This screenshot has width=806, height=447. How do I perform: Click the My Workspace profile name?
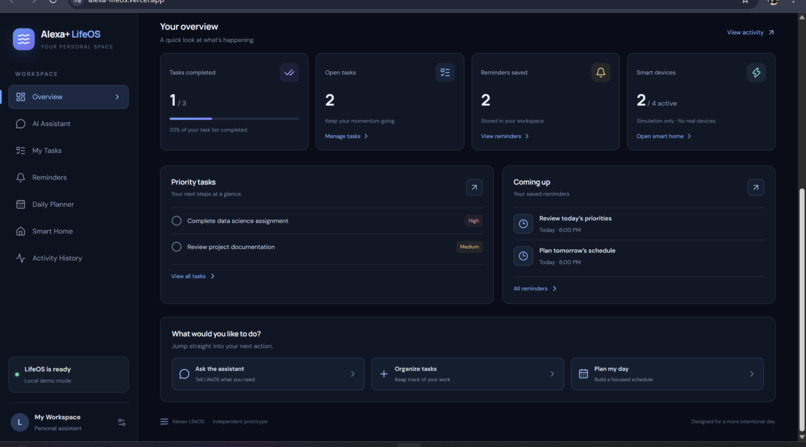(x=58, y=417)
